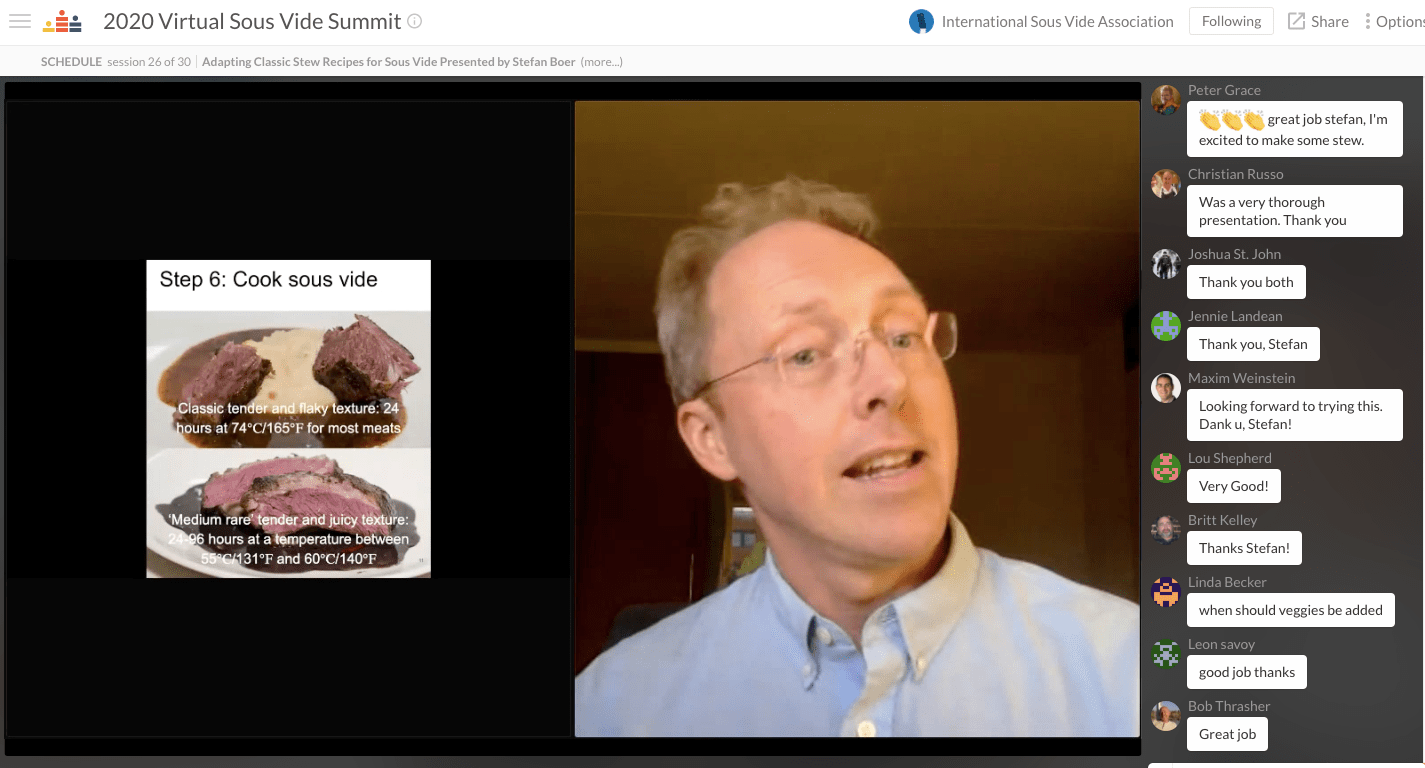Click the Crowdcast logo icon
Image resolution: width=1425 pixels, height=768 pixels.
tap(62, 21)
